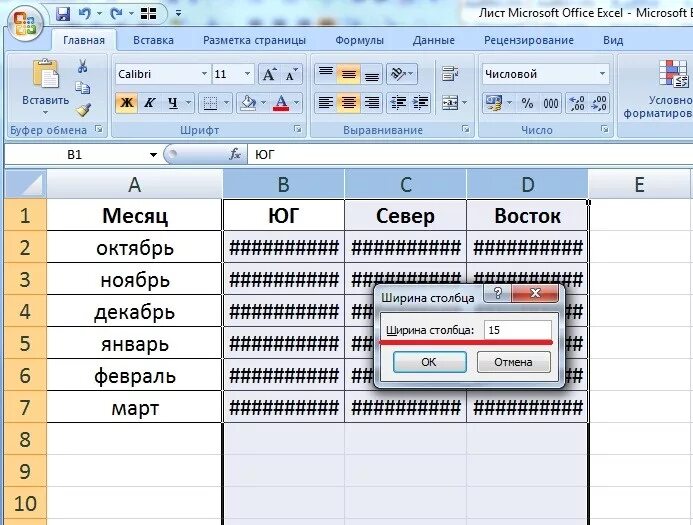The width and height of the screenshot is (693, 525).
Task: Open the Формулы tab
Action: pos(359,40)
